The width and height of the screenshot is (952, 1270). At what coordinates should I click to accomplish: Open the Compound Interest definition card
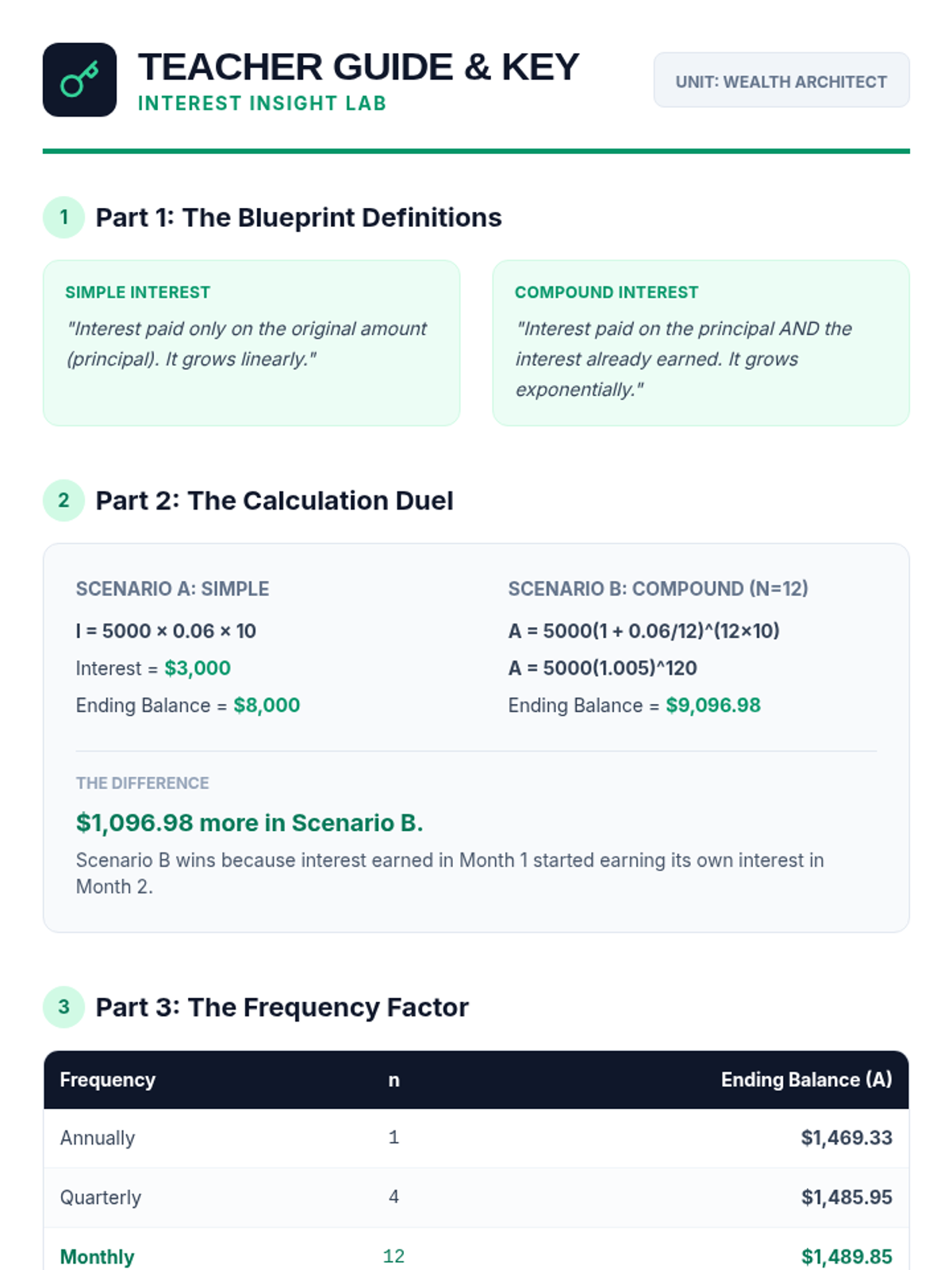(x=701, y=343)
